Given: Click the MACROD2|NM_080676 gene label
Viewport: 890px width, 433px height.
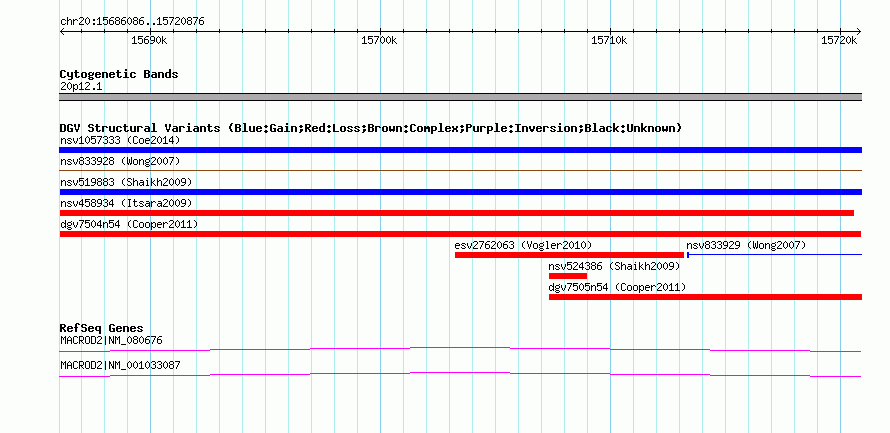Looking at the screenshot, I should click(x=111, y=340).
